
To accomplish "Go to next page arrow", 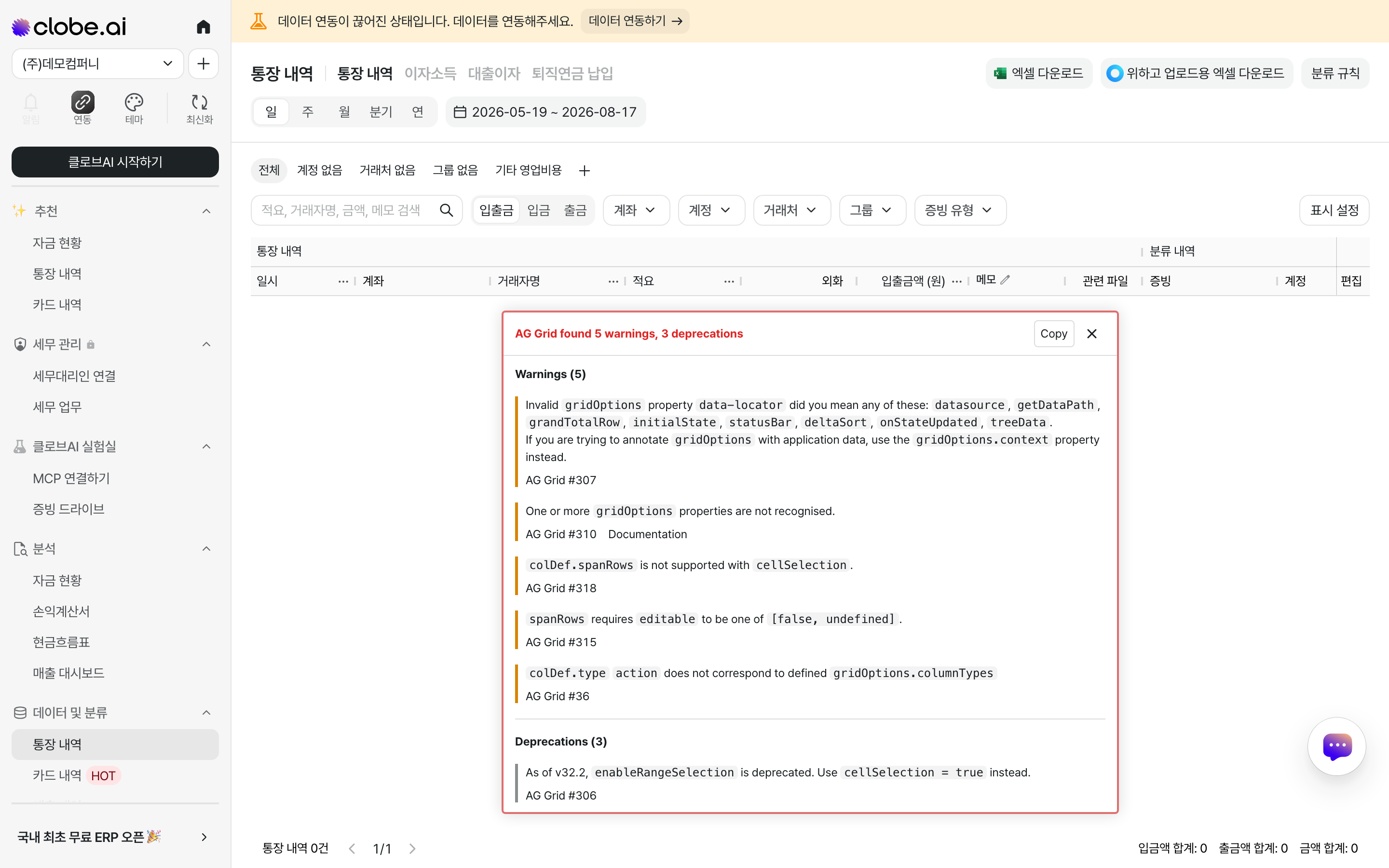I will (x=412, y=849).
